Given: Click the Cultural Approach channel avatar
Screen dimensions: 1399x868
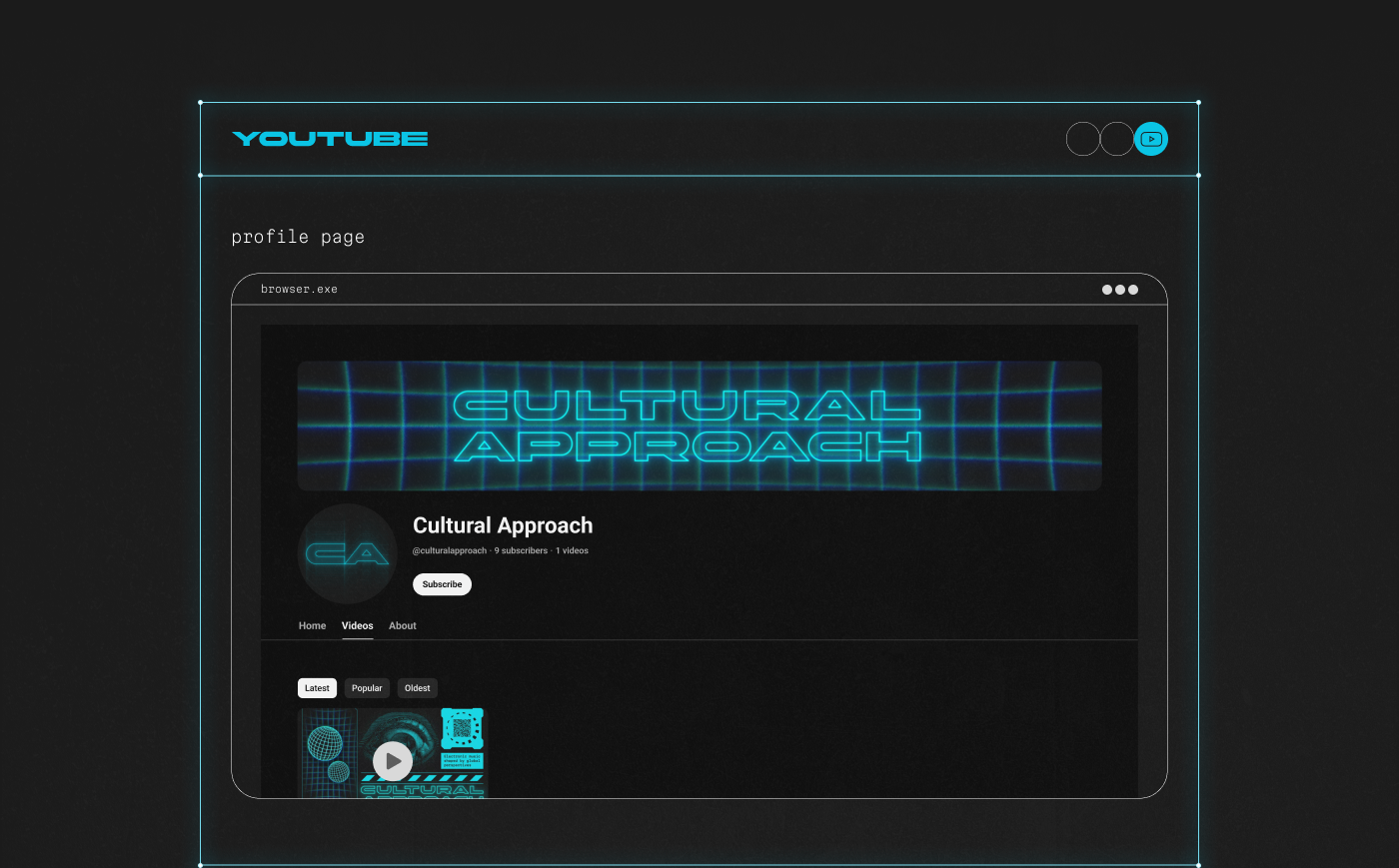Looking at the screenshot, I should [x=348, y=553].
